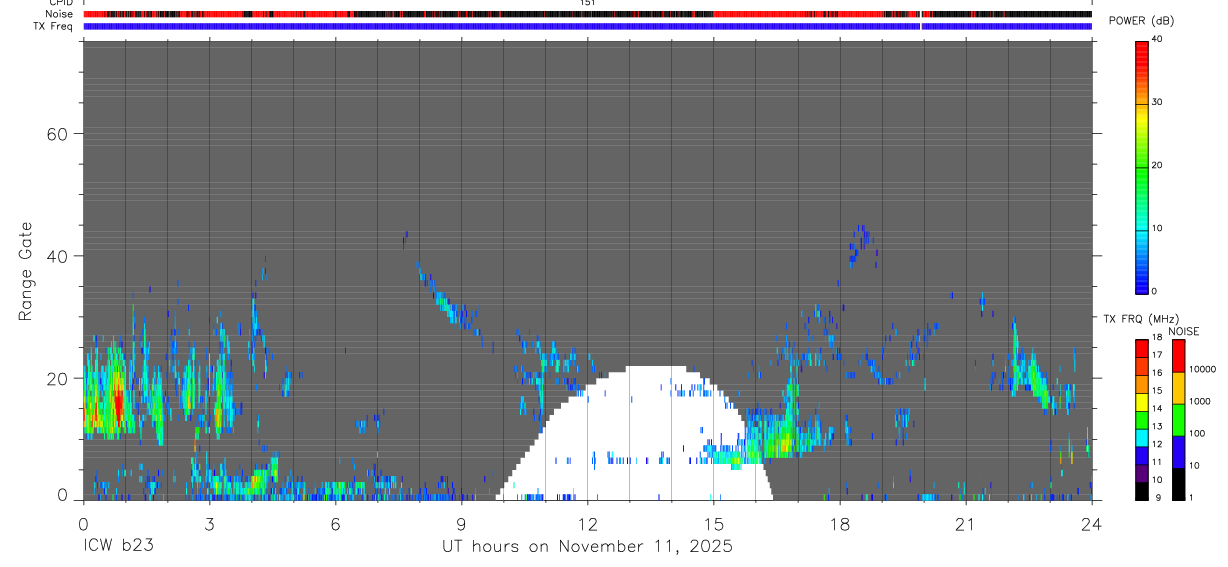Viewport: 1228px width, 567px height.
Task: Click the red-black Noise strip above the plot
Action: (587, 14)
